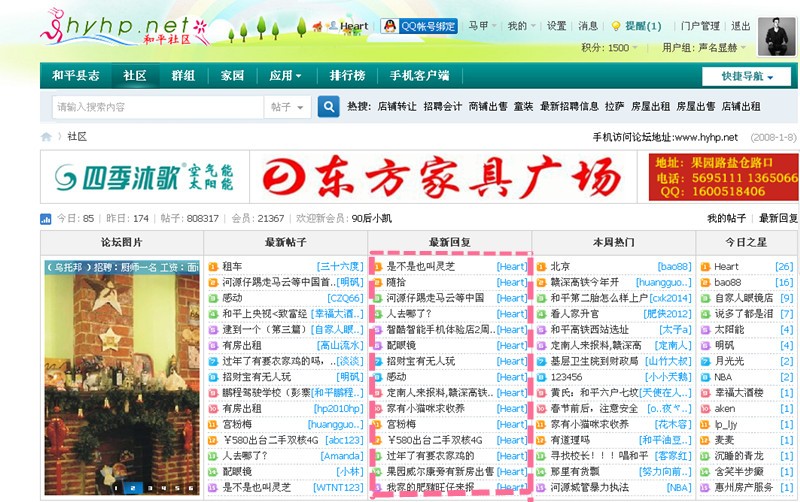The image size is (800, 502).
Task: Expand the 我的 dropdown
Action: tap(521, 26)
